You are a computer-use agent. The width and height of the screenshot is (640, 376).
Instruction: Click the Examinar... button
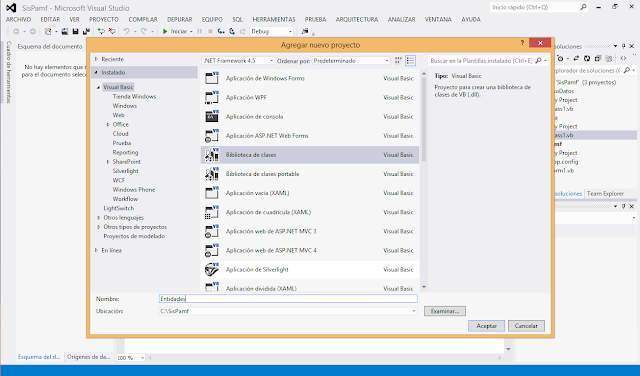coord(445,311)
